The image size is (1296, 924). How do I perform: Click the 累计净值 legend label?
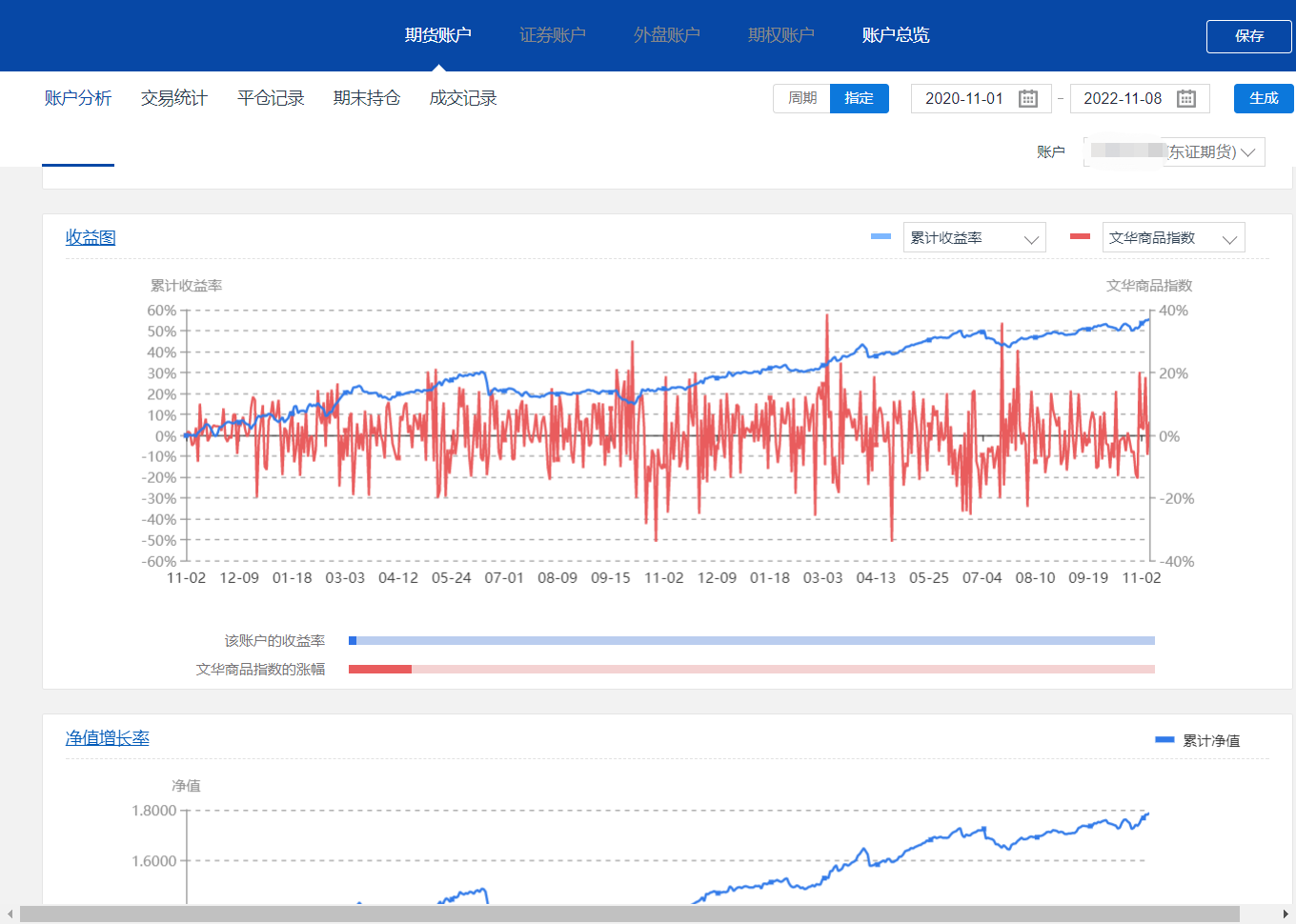point(1211,740)
